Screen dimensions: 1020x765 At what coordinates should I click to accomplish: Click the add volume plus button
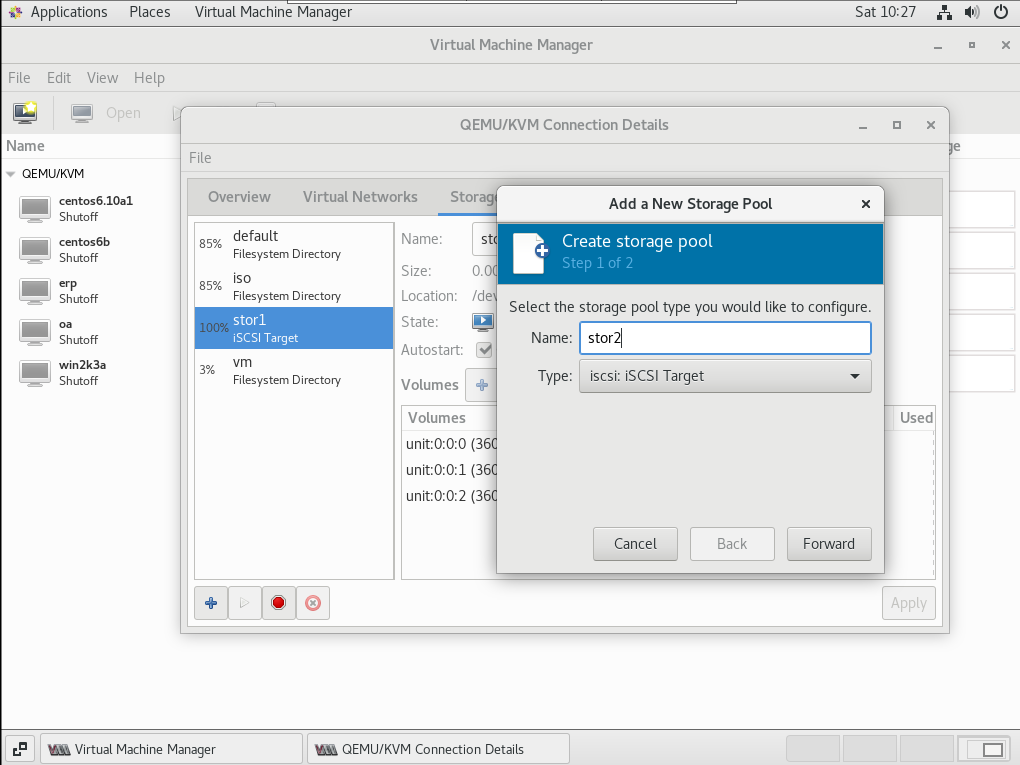pyautogui.click(x=481, y=385)
